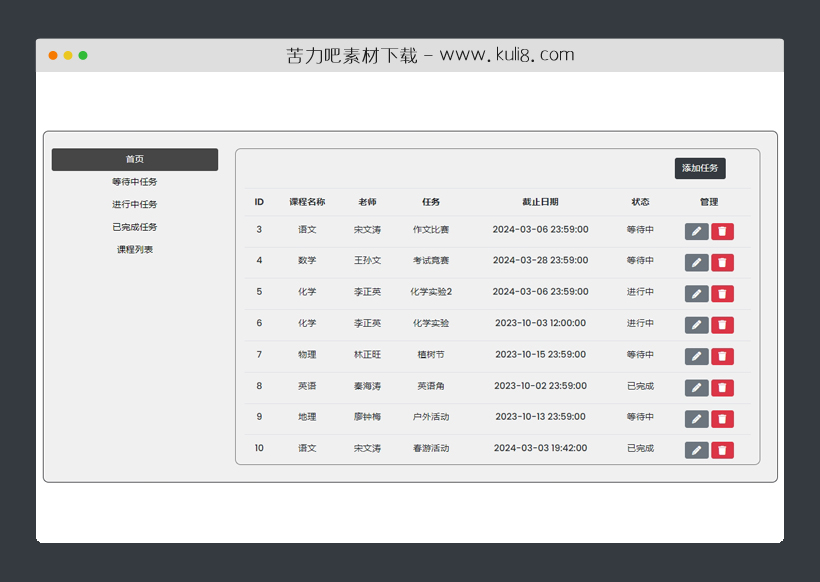The image size is (820, 582).
Task: Click the green traffic light dot
Action: [81, 57]
